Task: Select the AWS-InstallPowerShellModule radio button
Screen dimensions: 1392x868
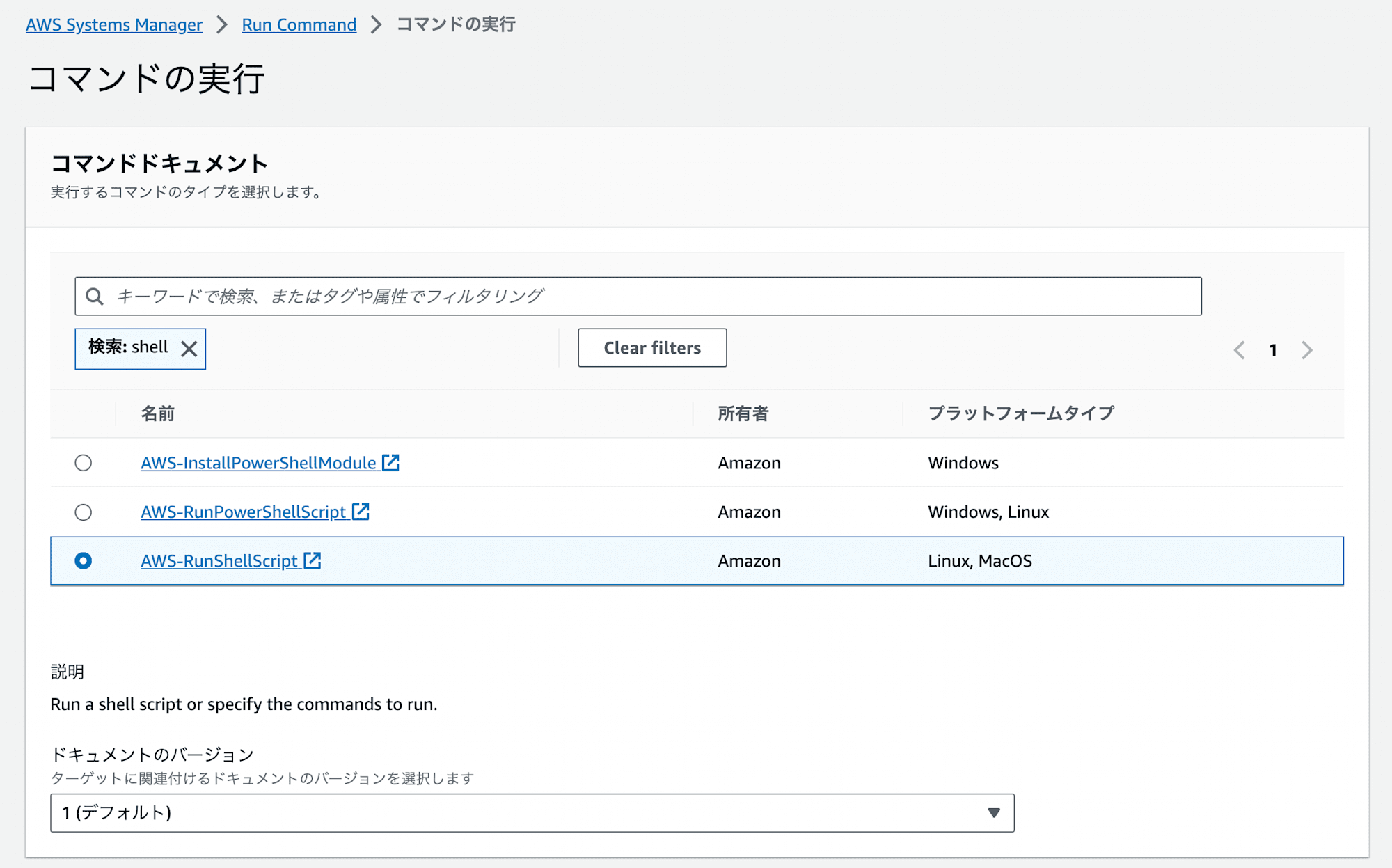Action: (83, 462)
